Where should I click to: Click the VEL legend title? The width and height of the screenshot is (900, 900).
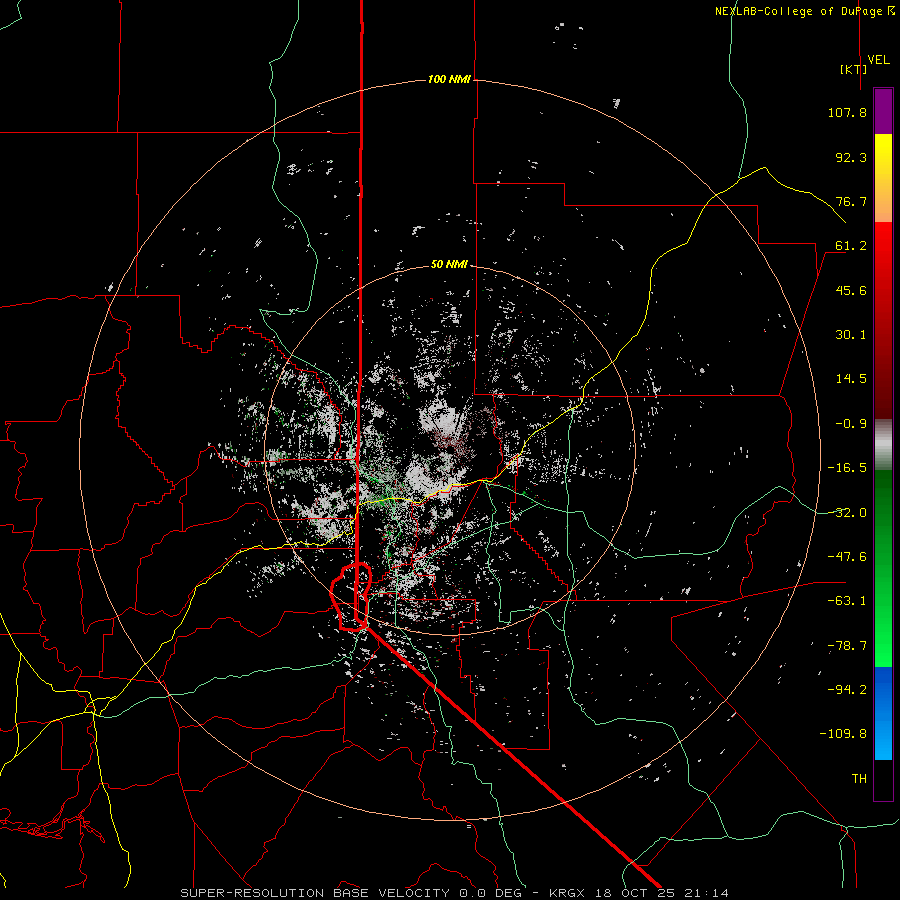879,60
